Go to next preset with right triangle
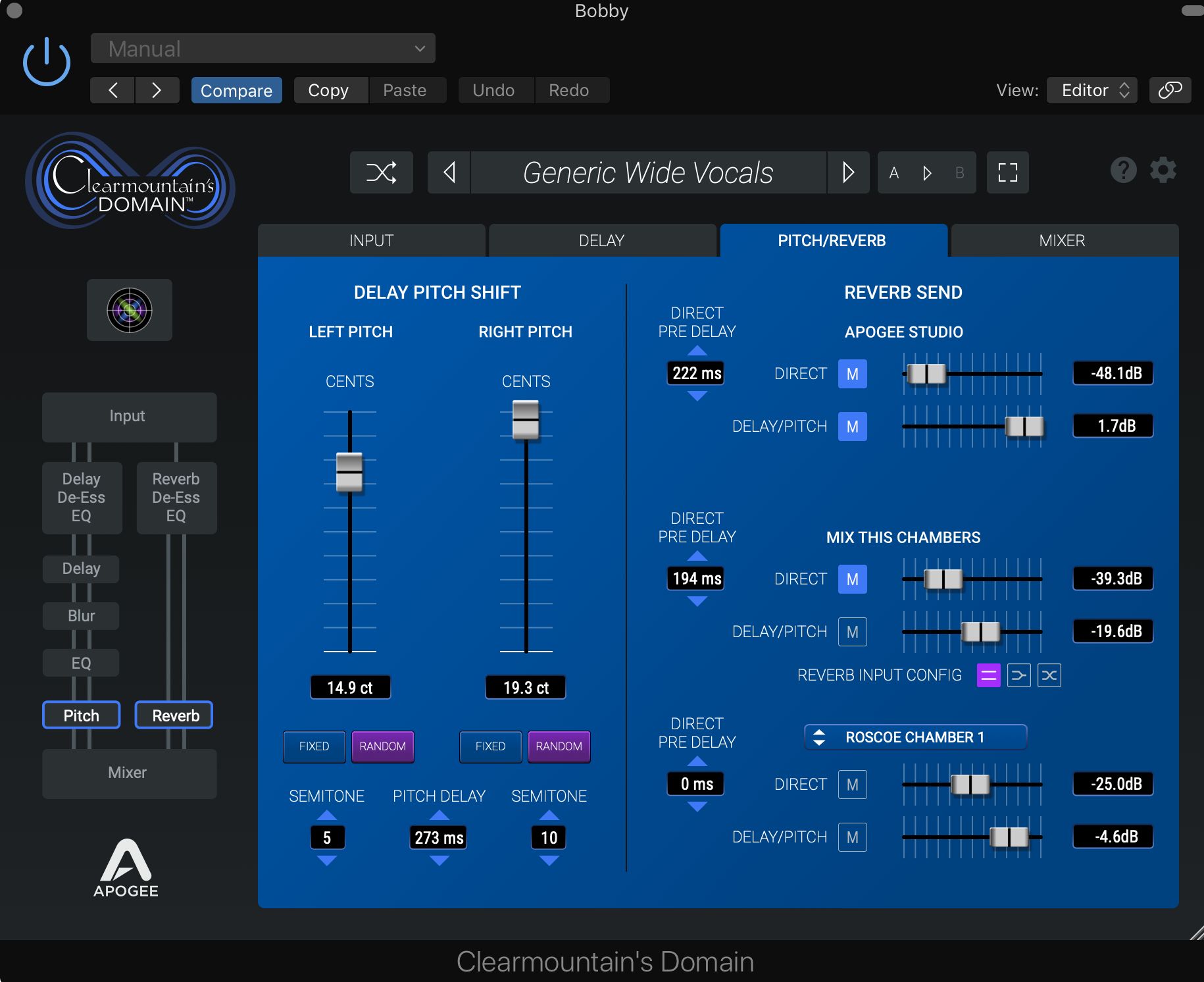Image resolution: width=1204 pixels, height=982 pixels. click(848, 172)
